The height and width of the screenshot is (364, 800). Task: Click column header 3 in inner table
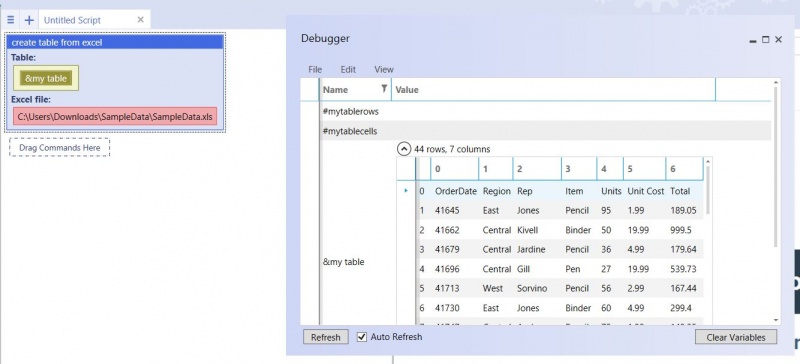coord(579,168)
